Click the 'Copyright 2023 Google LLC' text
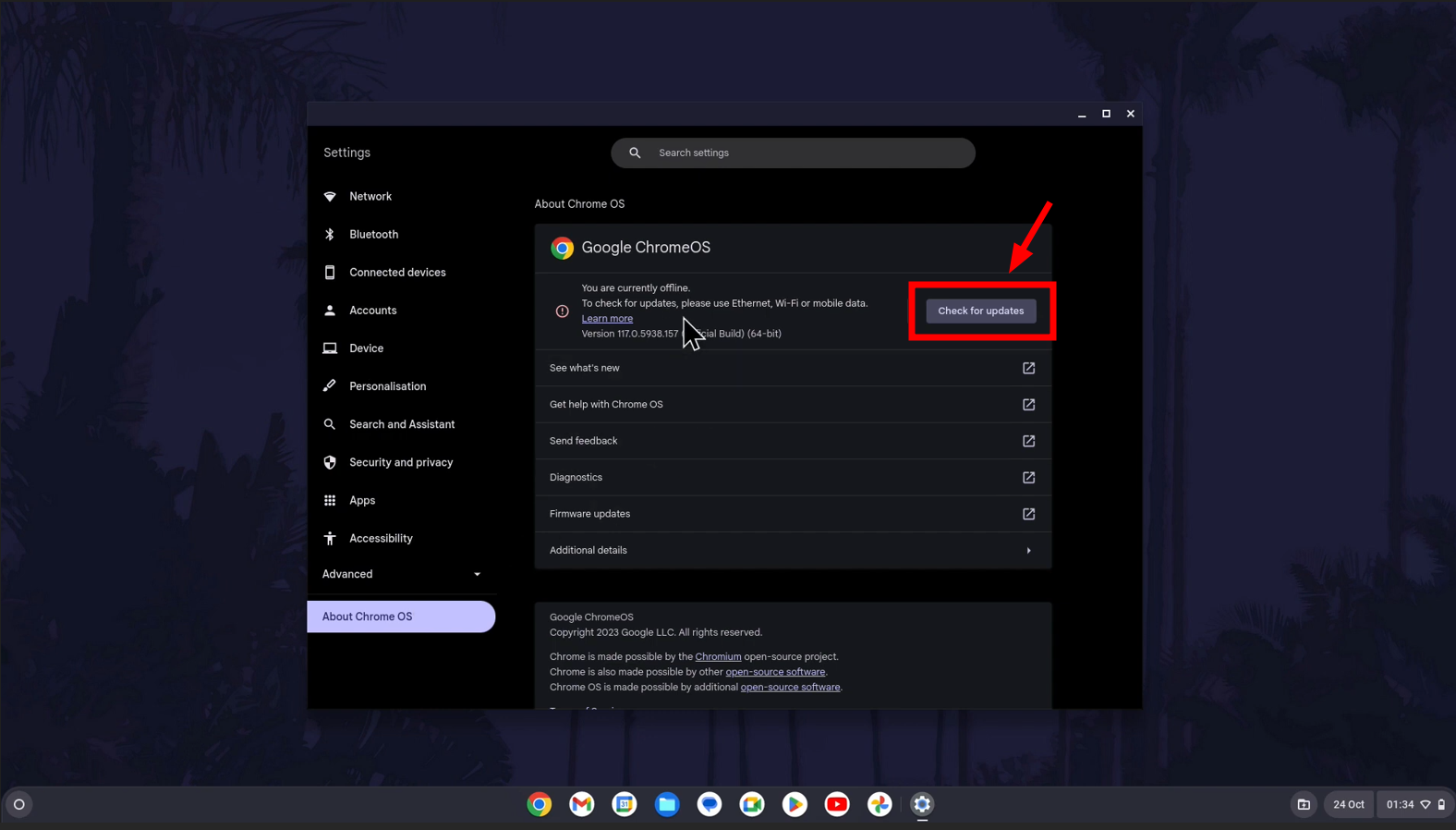This screenshot has height=830, width=1456. (656, 633)
